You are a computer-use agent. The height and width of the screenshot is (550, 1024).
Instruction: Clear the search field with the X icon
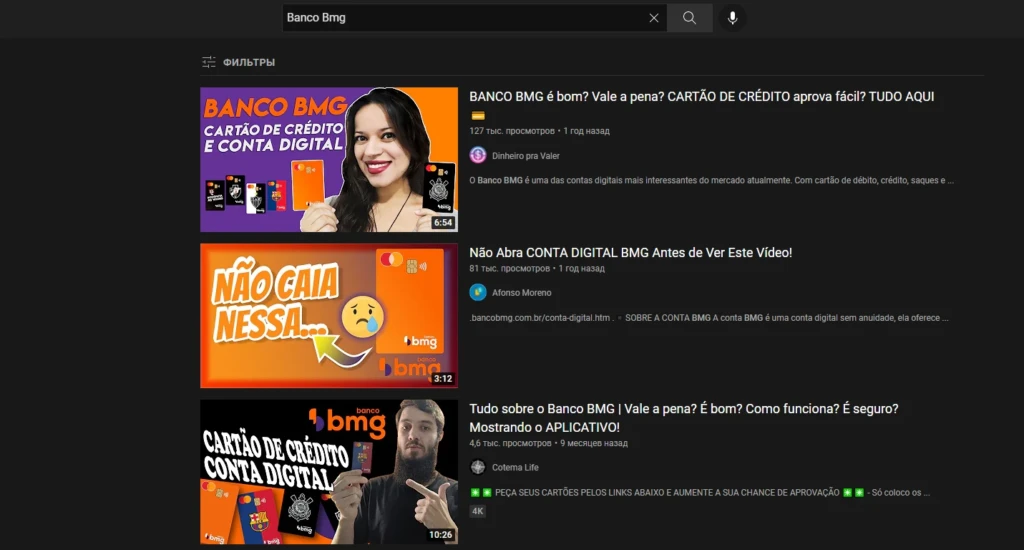click(x=653, y=18)
